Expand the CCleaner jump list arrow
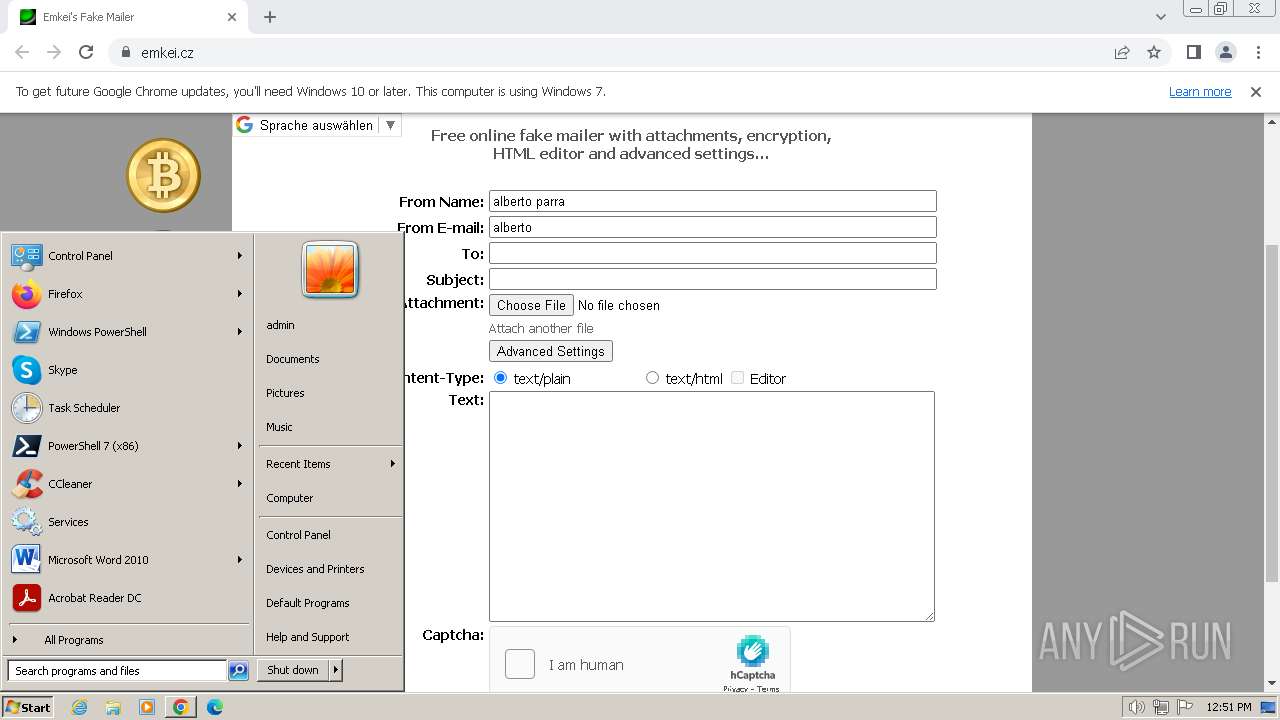Image resolution: width=1280 pixels, height=720 pixels. 240,484
